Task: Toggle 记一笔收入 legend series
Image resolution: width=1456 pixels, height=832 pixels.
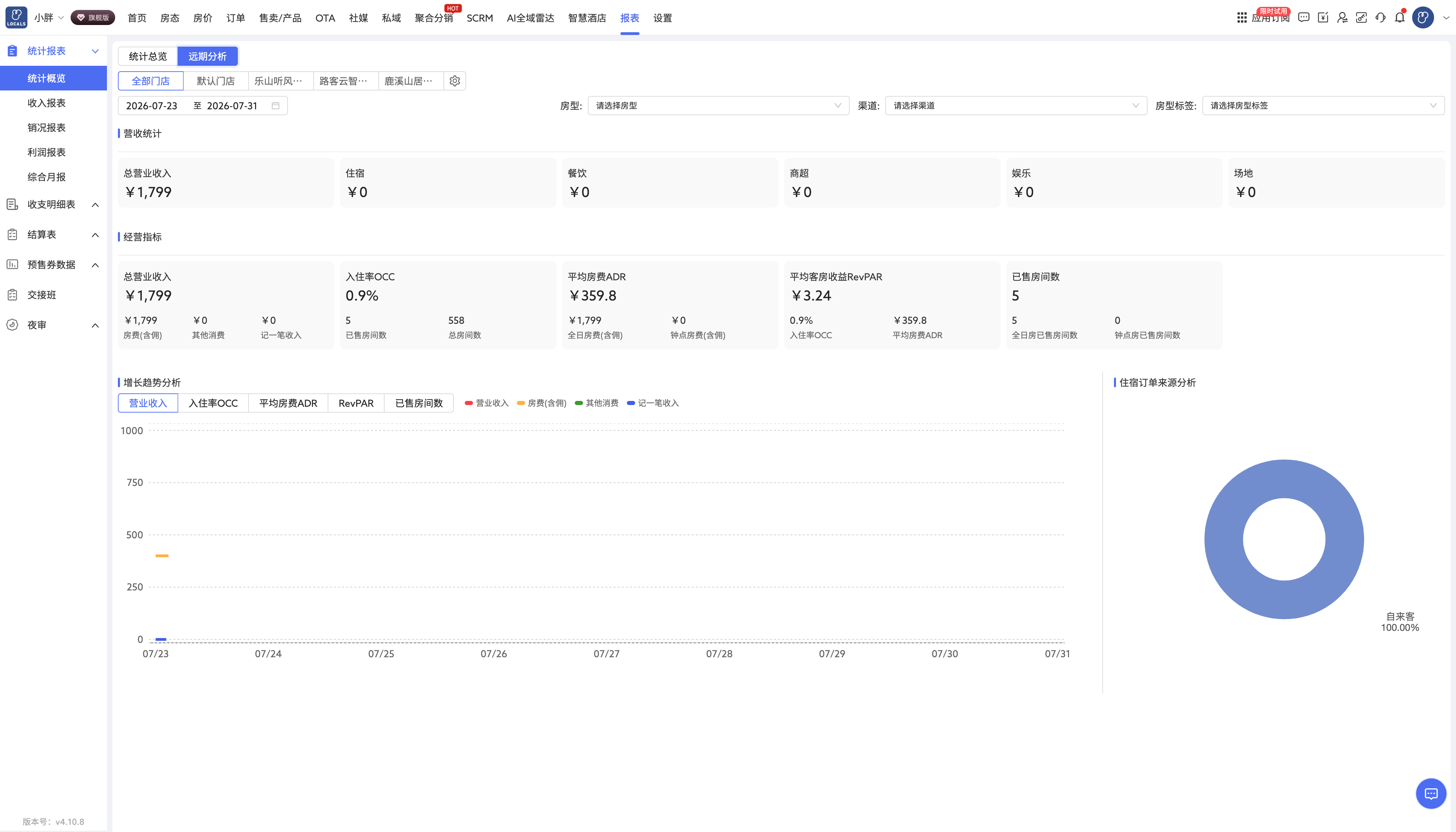Action: [x=653, y=403]
